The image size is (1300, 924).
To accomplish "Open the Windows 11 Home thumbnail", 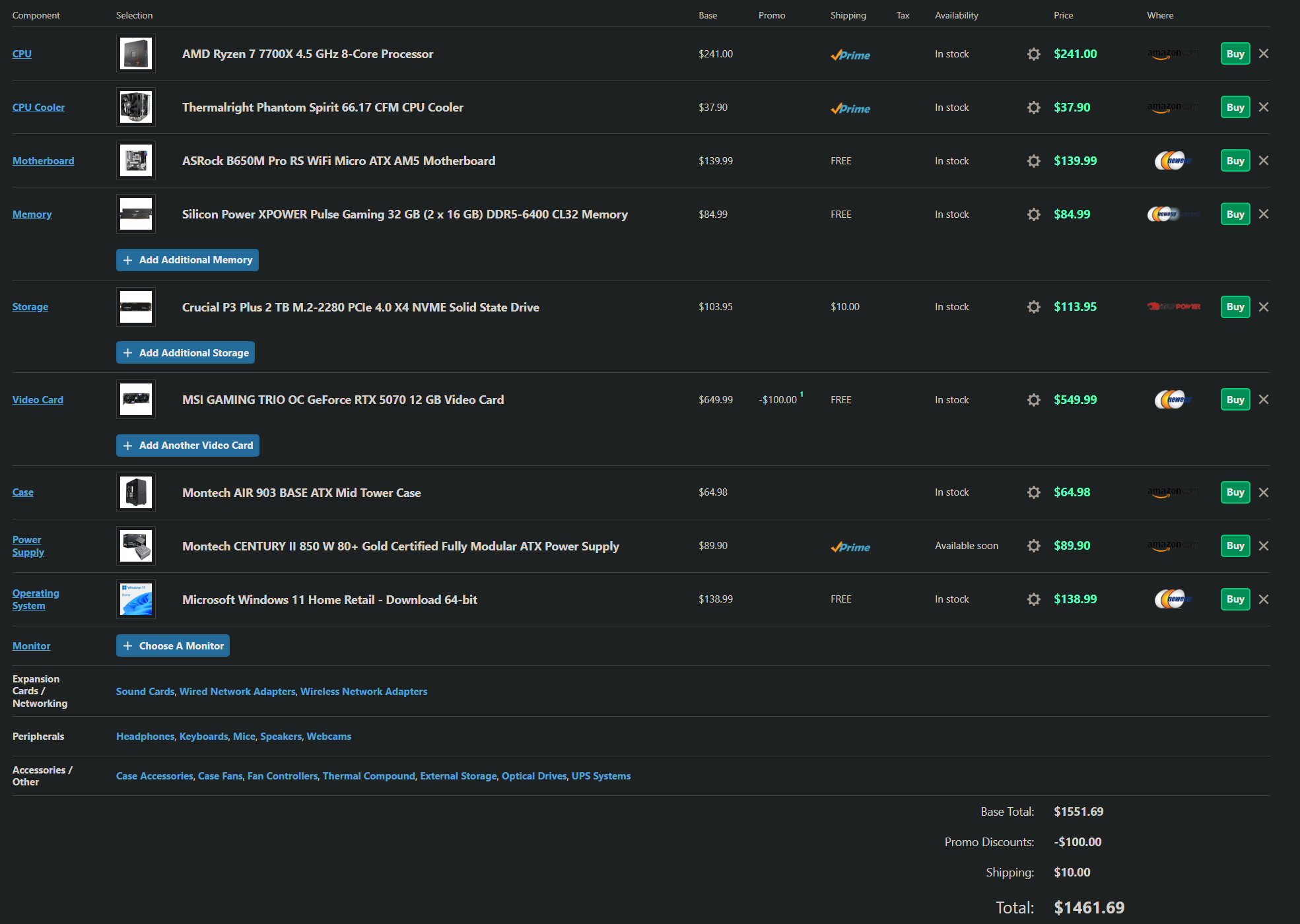I will point(136,599).
